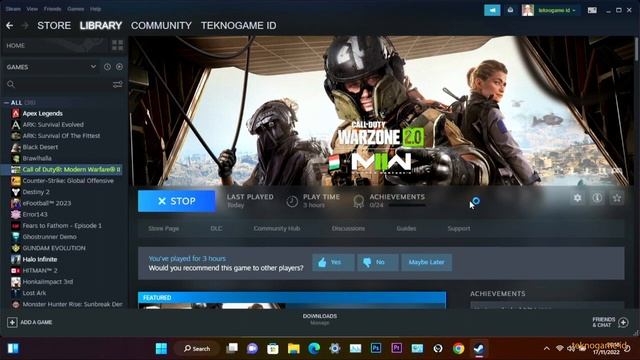Select Lost Ark in the list
The image size is (640, 360).
click(34, 293)
